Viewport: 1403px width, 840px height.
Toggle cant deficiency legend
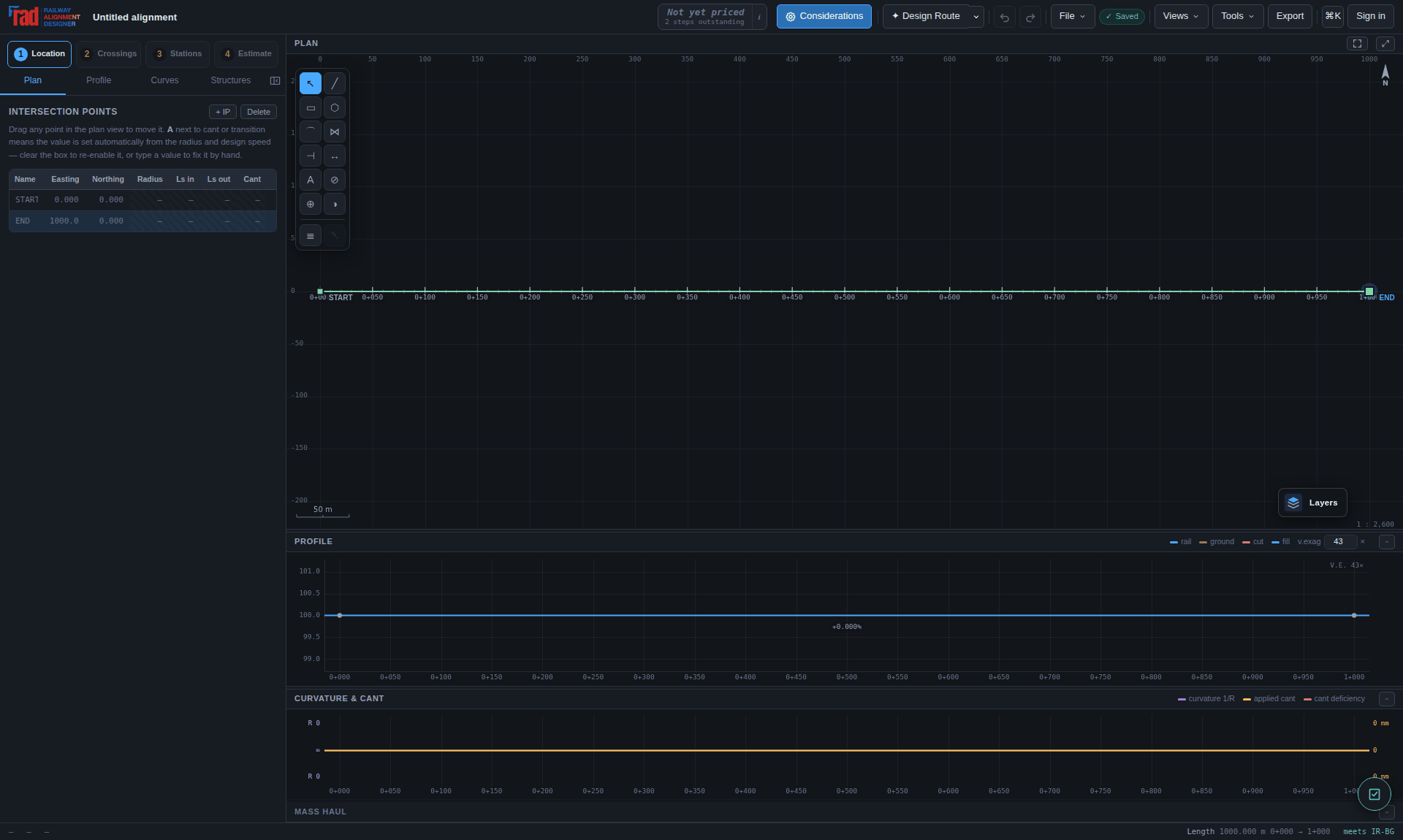tap(1334, 699)
